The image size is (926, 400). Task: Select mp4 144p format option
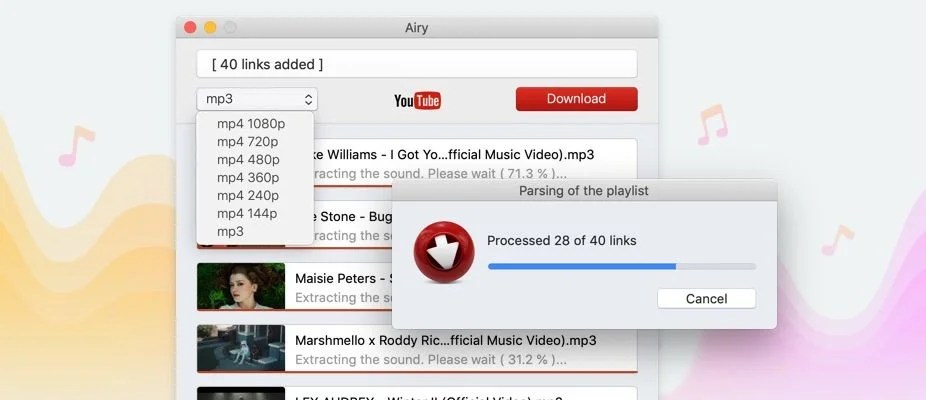click(x=247, y=213)
